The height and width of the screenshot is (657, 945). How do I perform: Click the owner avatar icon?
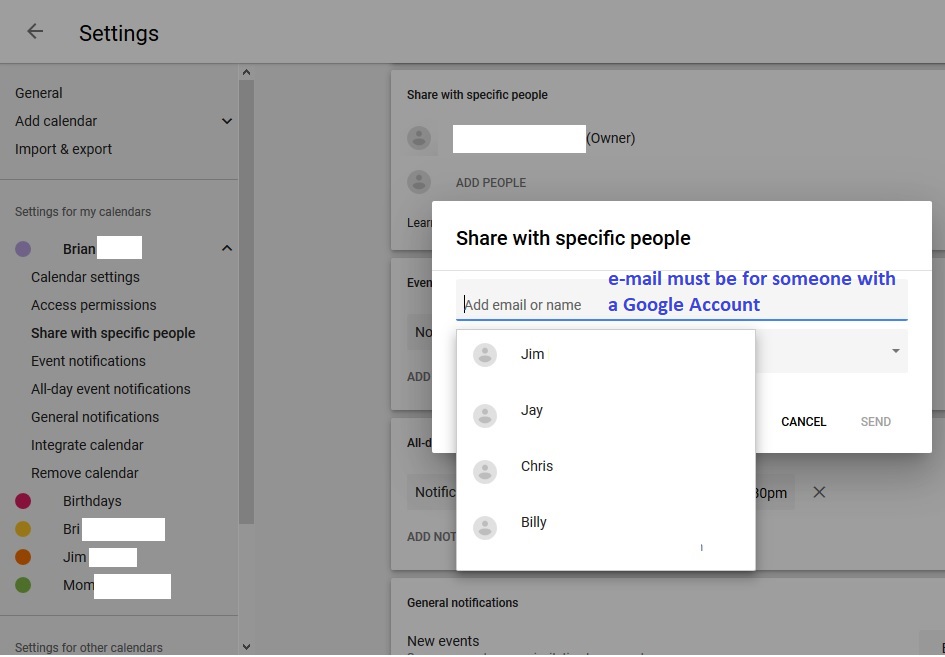point(419,138)
